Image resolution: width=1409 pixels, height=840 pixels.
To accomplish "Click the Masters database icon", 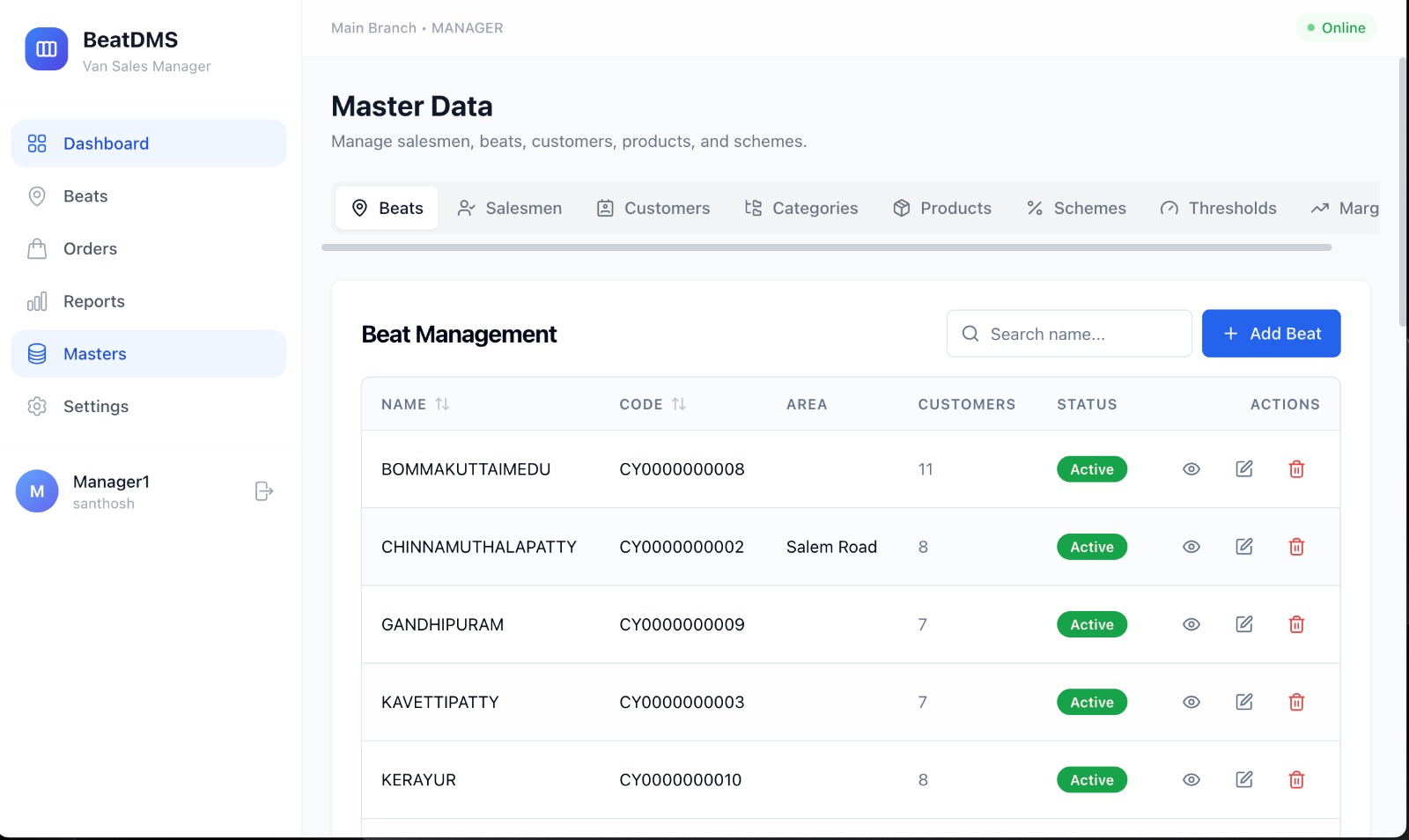I will pyautogui.click(x=36, y=353).
